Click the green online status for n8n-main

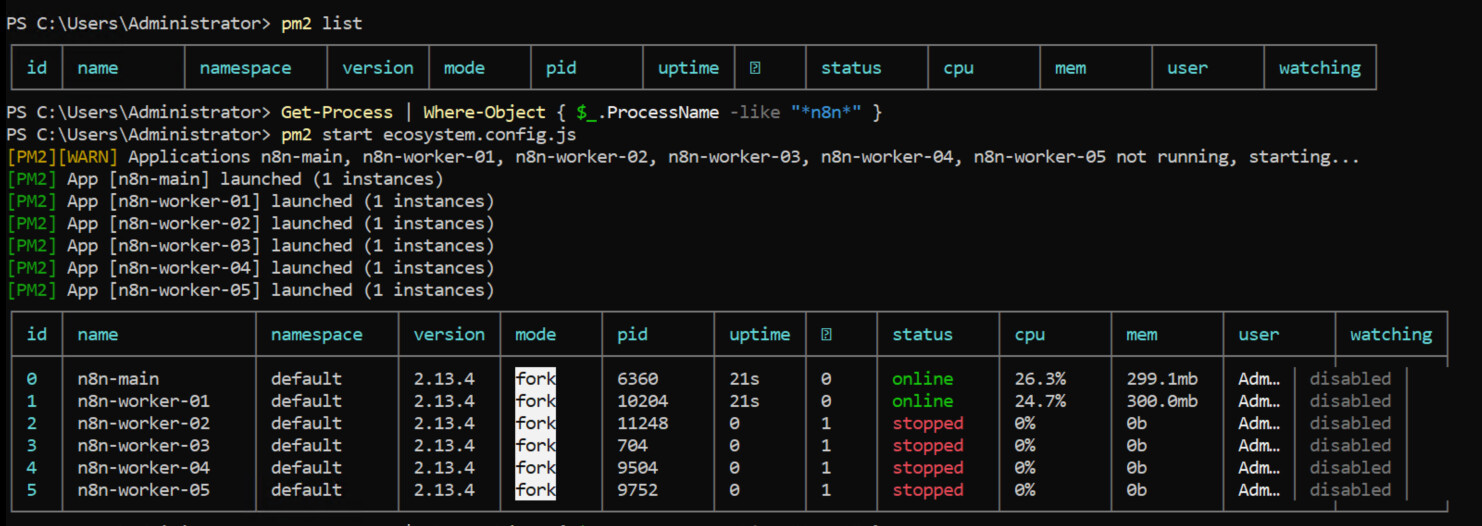pos(922,379)
